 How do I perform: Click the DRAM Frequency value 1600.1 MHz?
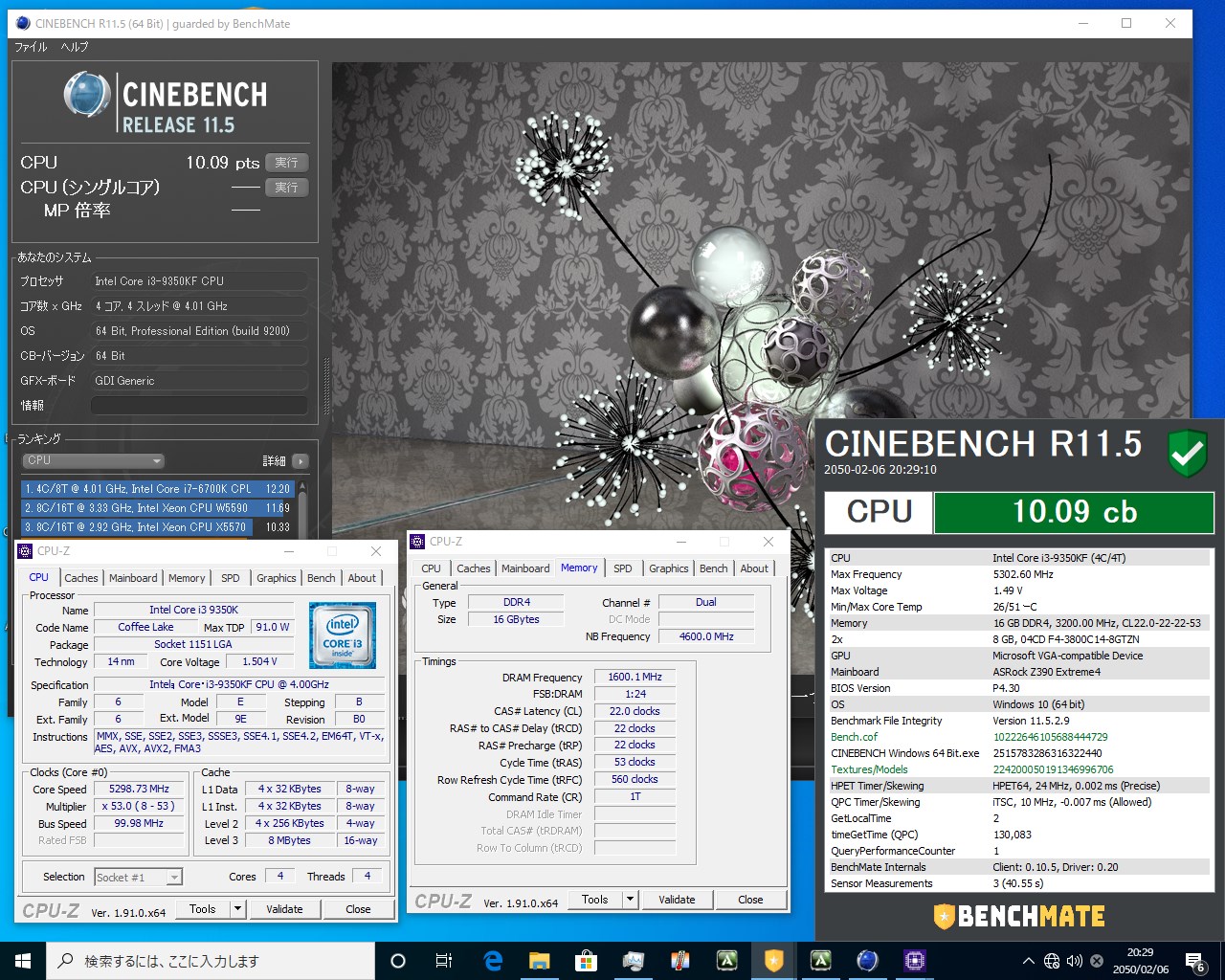click(x=635, y=677)
